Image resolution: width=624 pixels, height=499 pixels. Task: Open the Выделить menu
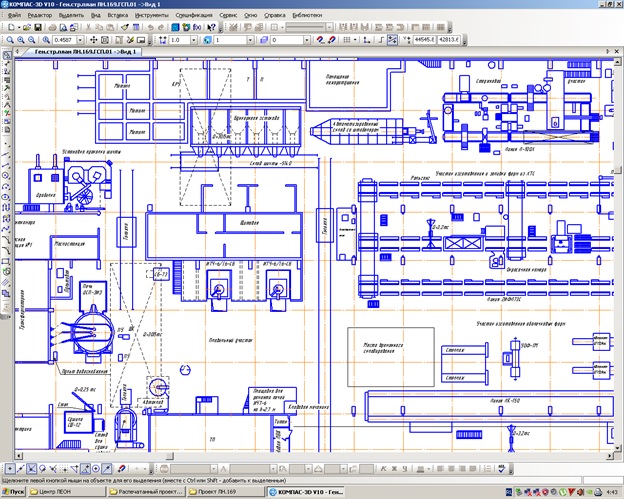click(71, 15)
